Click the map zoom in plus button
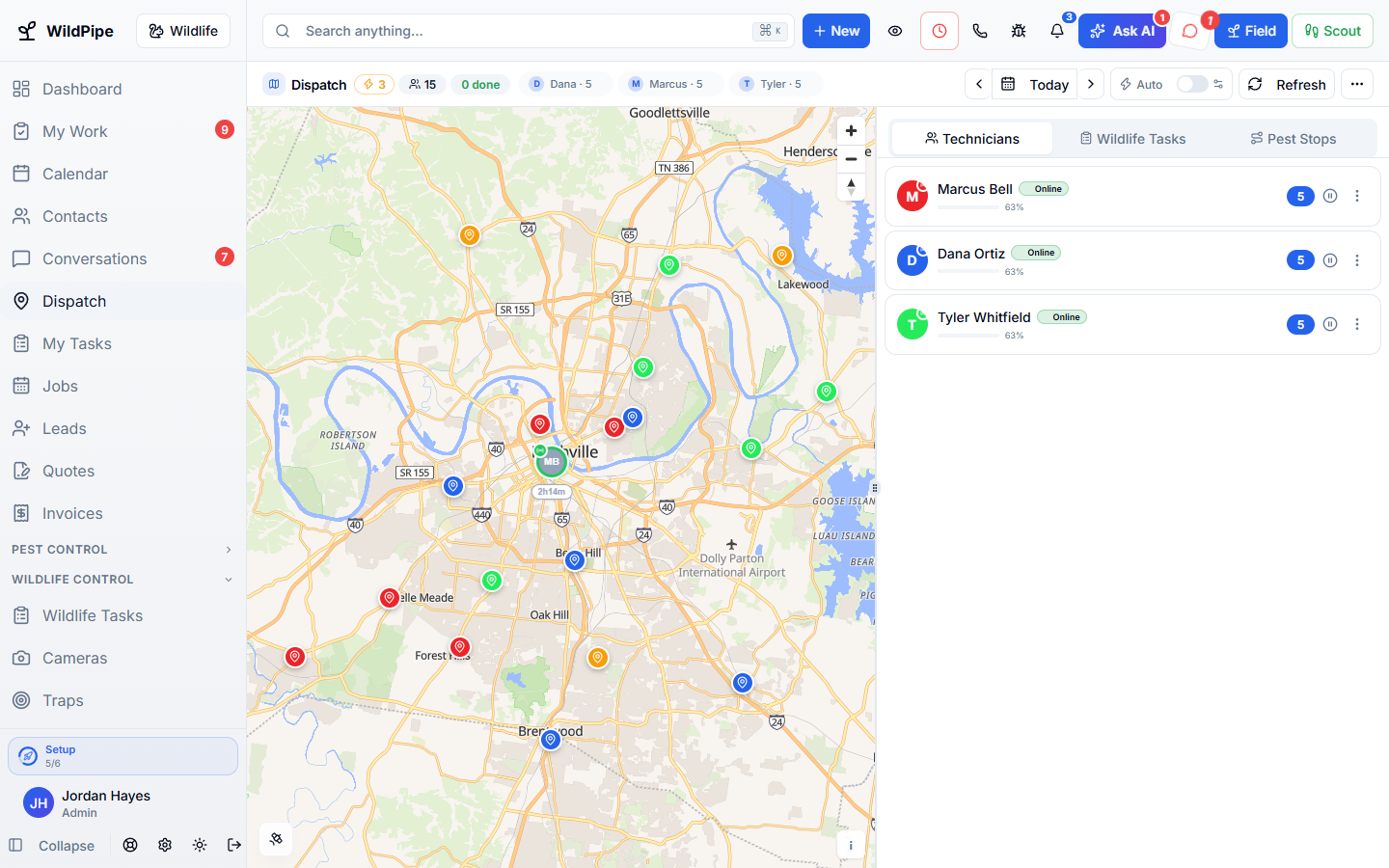Screen dimensions: 1389x868 (851, 131)
